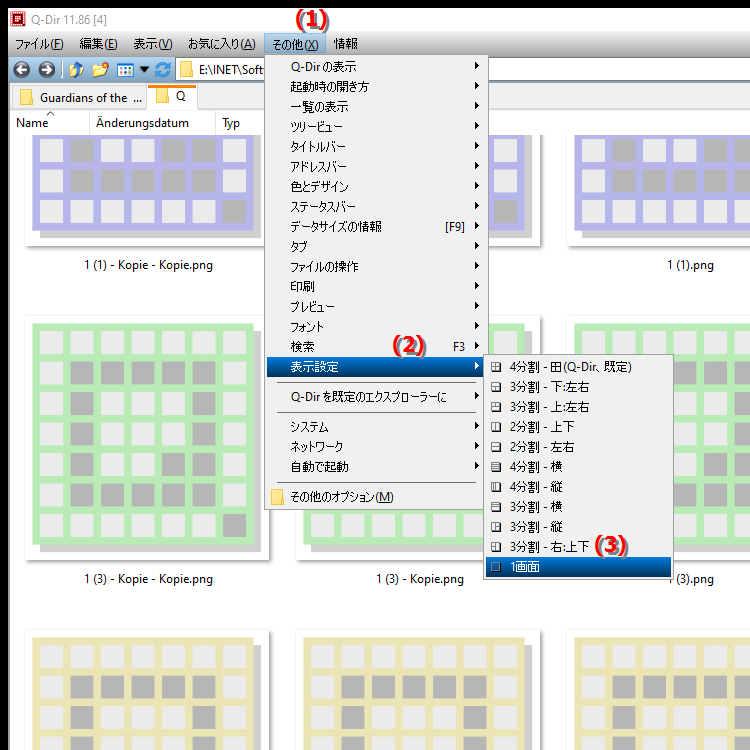This screenshot has width=750, height=750.
Task: Expand the 一覧の表示 submenu
Action: coord(376,107)
